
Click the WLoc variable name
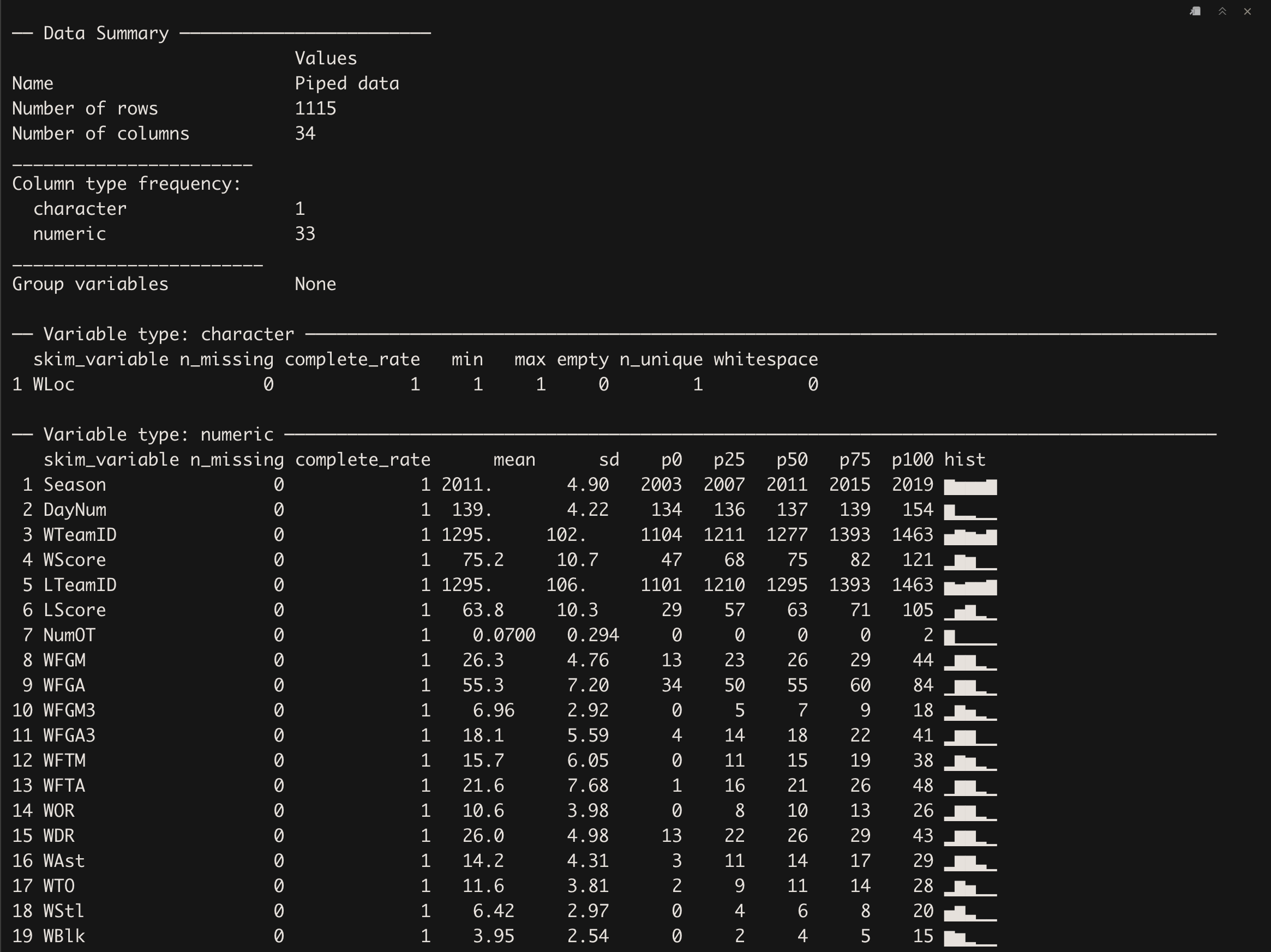[53, 384]
